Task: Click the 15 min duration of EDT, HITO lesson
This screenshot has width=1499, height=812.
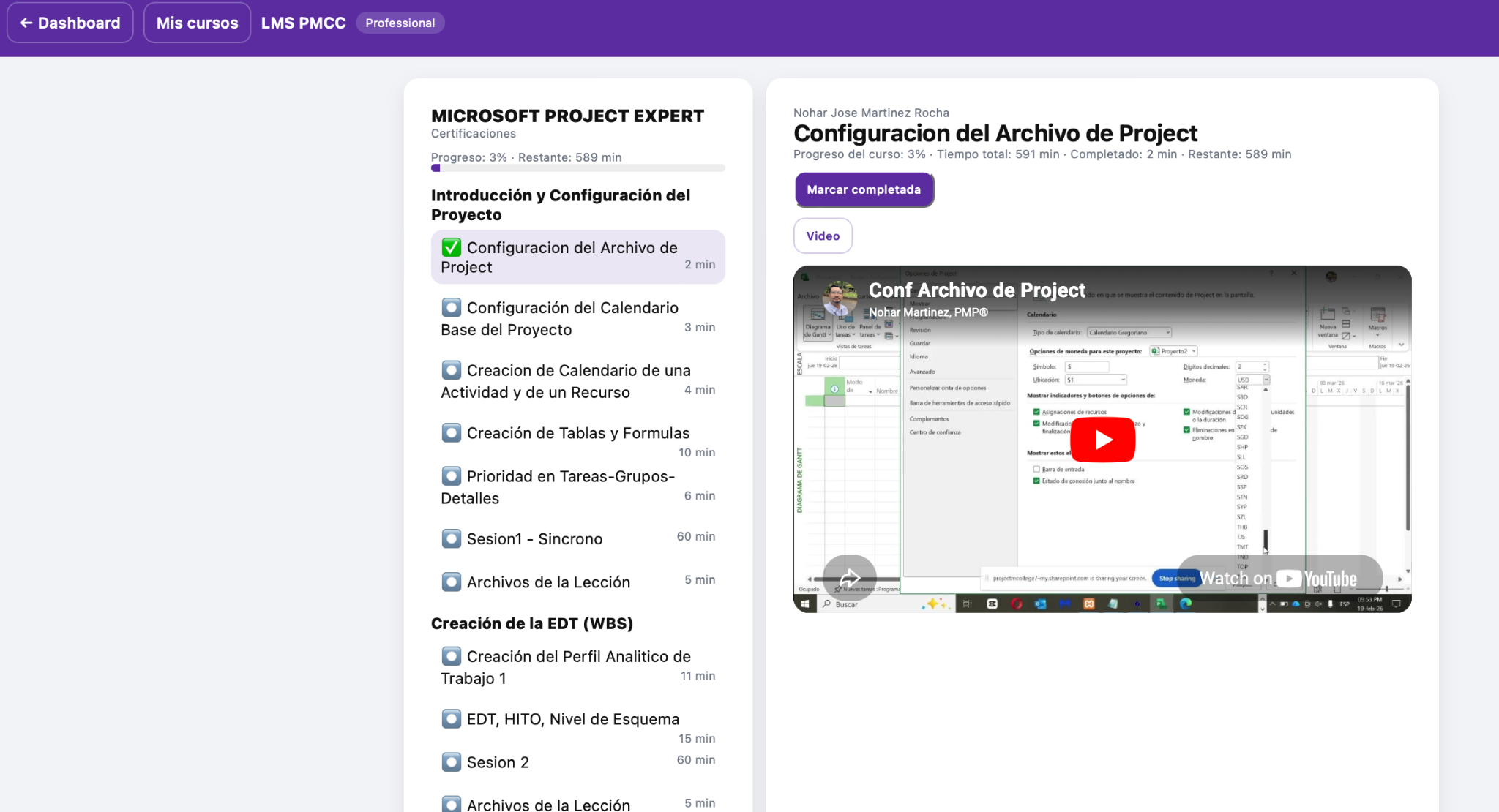Action: (x=697, y=738)
